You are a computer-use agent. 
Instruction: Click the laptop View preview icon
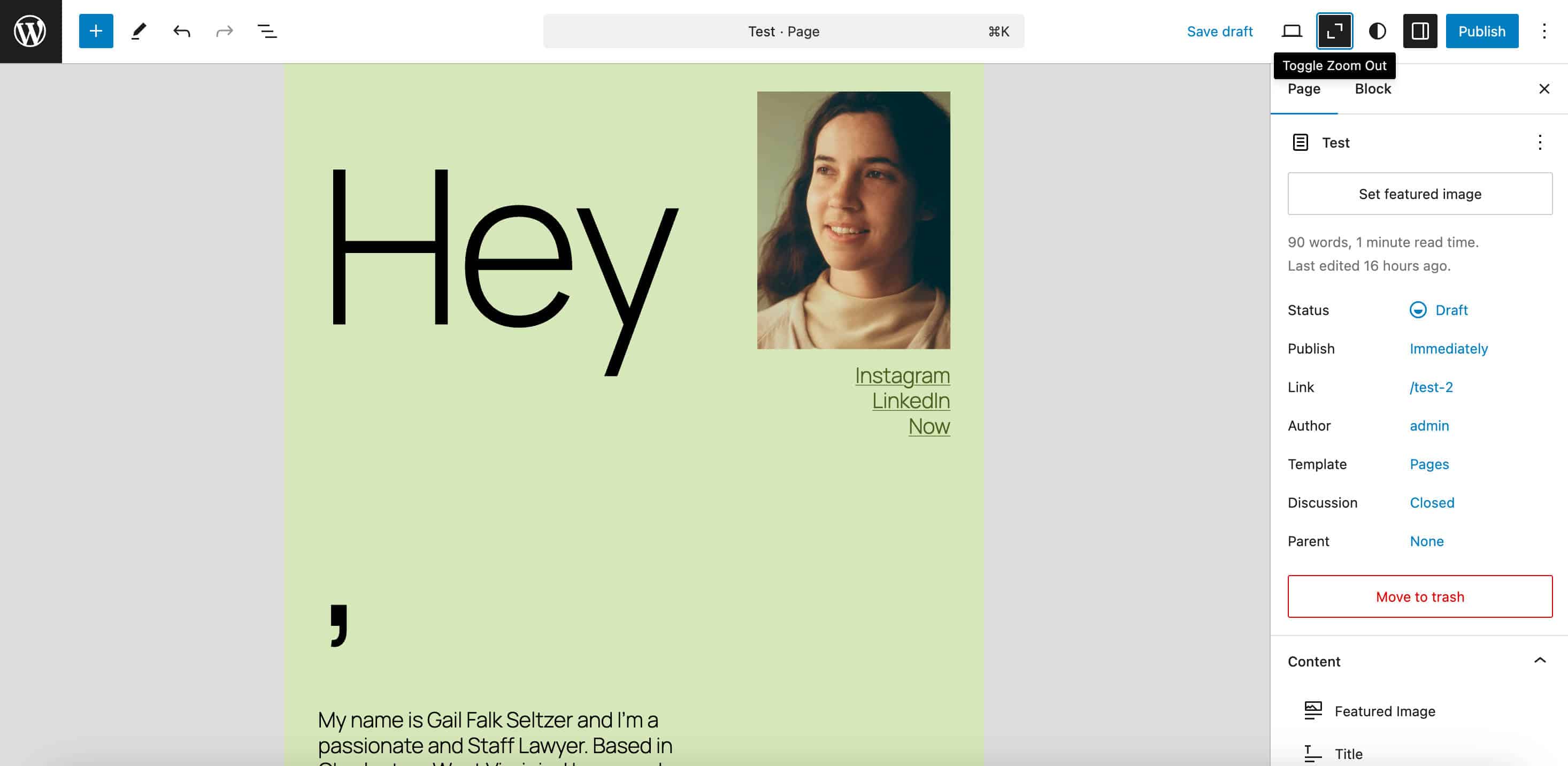pyautogui.click(x=1292, y=31)
